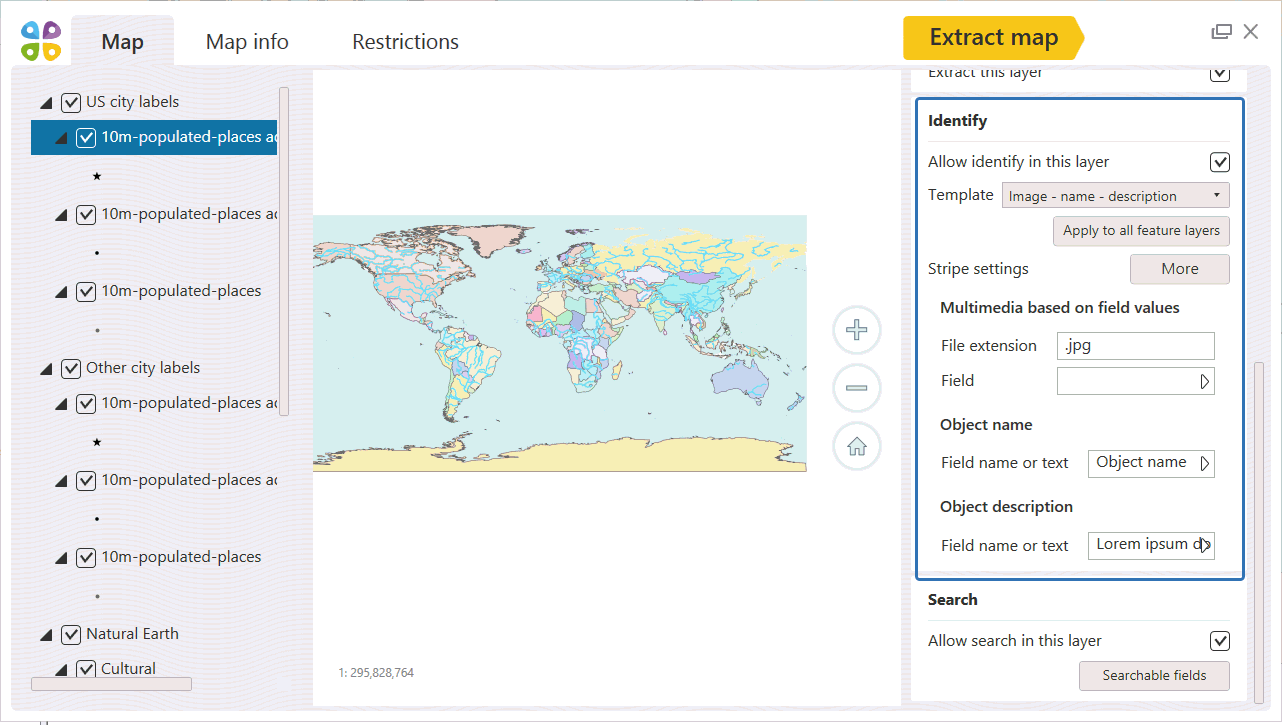Click the home extent icon
The width and height of the screenshot is (1282, 725).
[856, 446]
